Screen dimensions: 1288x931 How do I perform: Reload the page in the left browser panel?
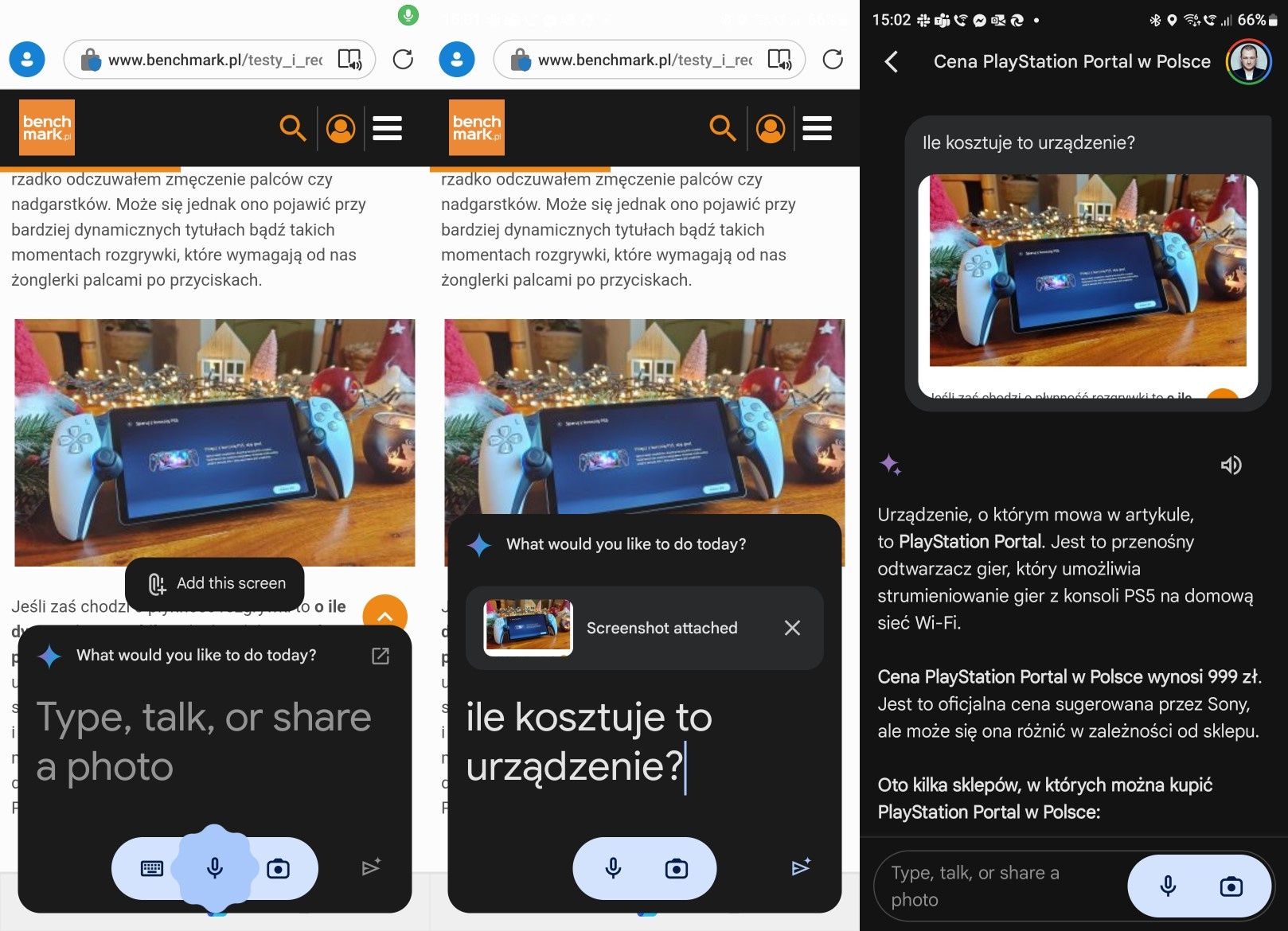pos(404,60)
